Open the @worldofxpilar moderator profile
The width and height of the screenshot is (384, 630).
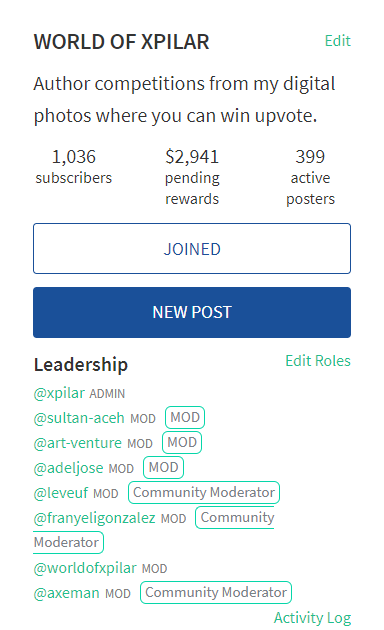pos(85,568)
